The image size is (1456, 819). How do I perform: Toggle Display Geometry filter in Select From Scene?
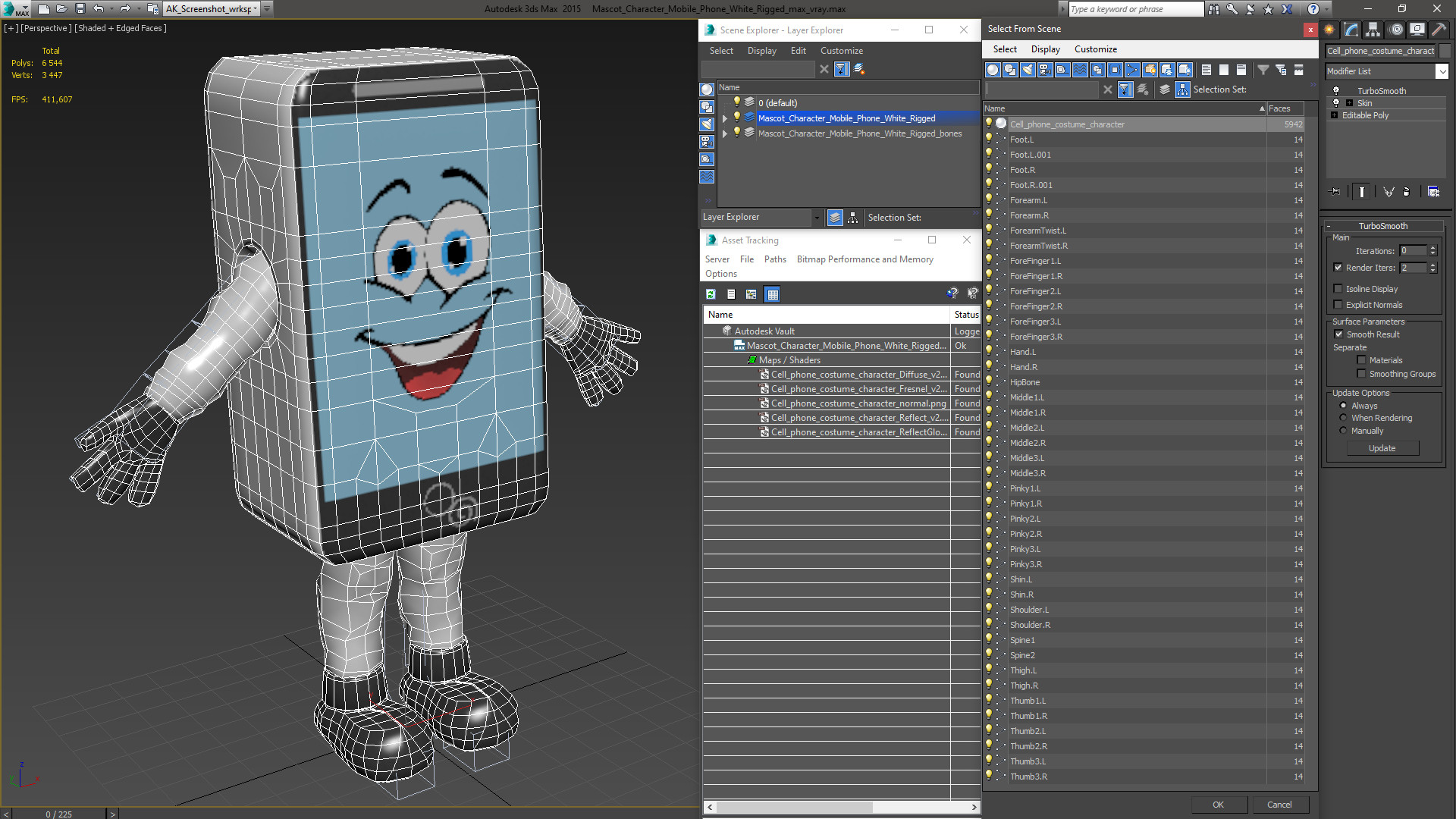coord(993,70)
